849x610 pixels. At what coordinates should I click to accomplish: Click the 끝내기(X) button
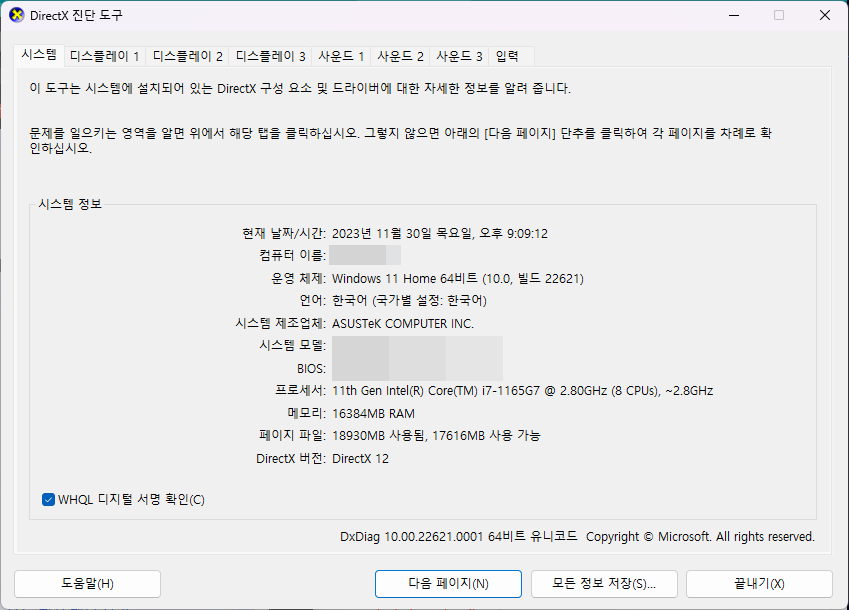click(x=759, y=584)
